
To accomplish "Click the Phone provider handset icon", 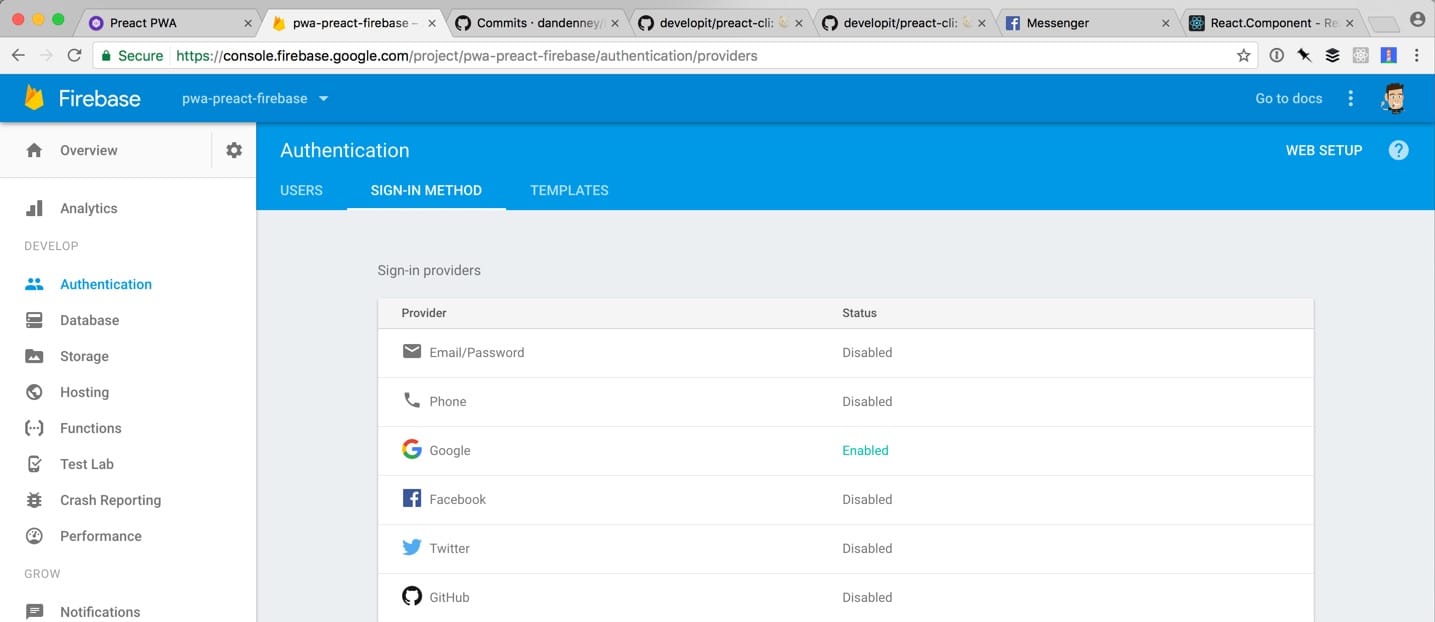I will click(412, 400).
